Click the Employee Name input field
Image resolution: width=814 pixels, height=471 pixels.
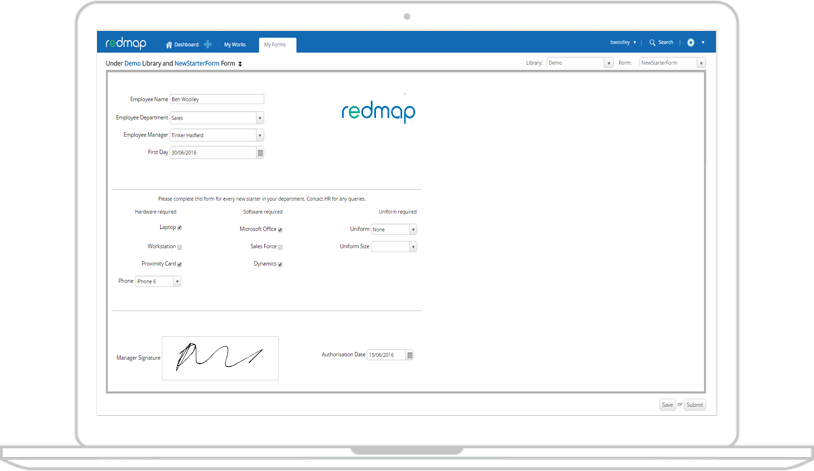tap(217, 99)
